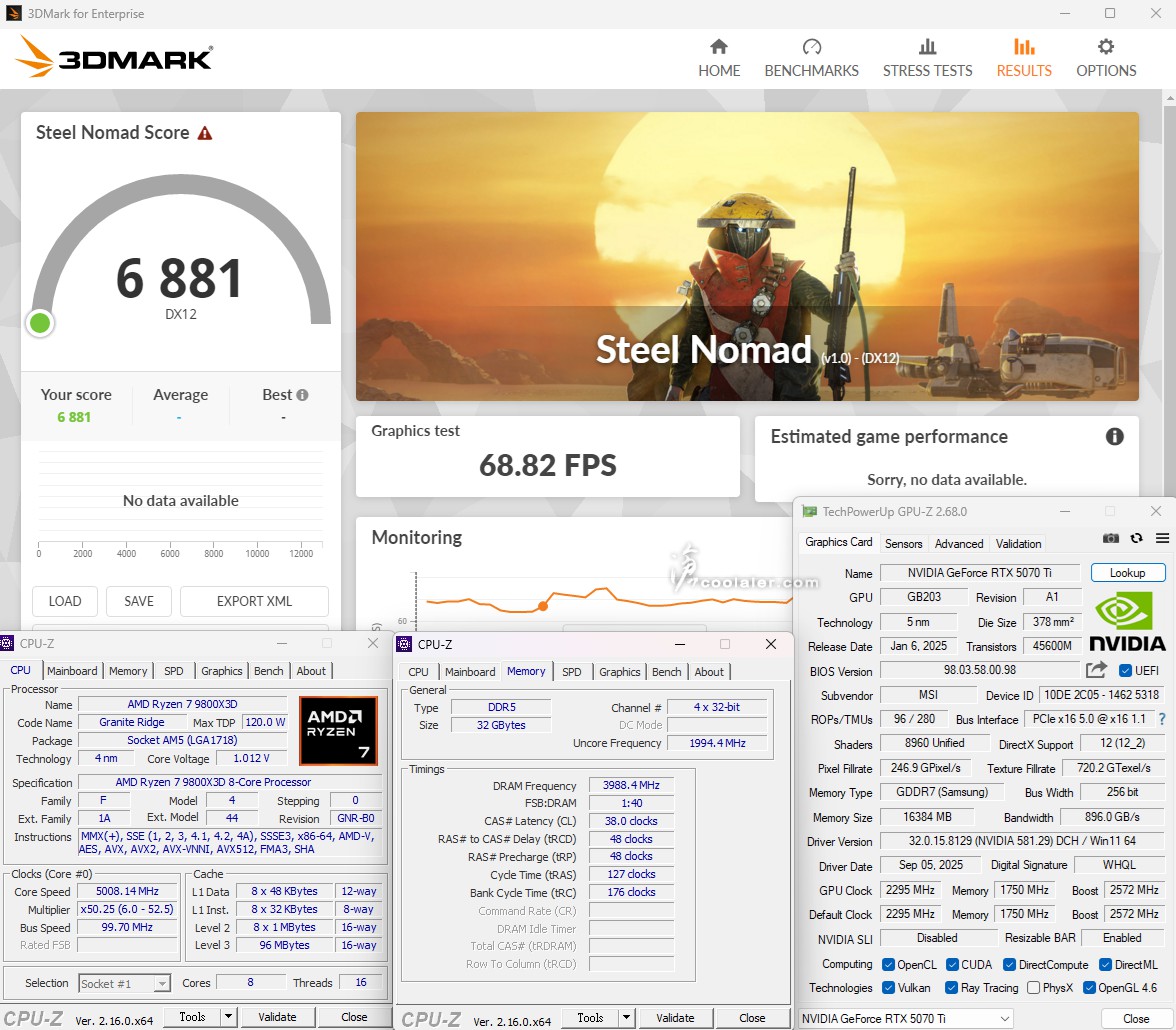Click the Driver Version value in GPU-Z
The image size is (1176, 1030).
pos(1022,841)
